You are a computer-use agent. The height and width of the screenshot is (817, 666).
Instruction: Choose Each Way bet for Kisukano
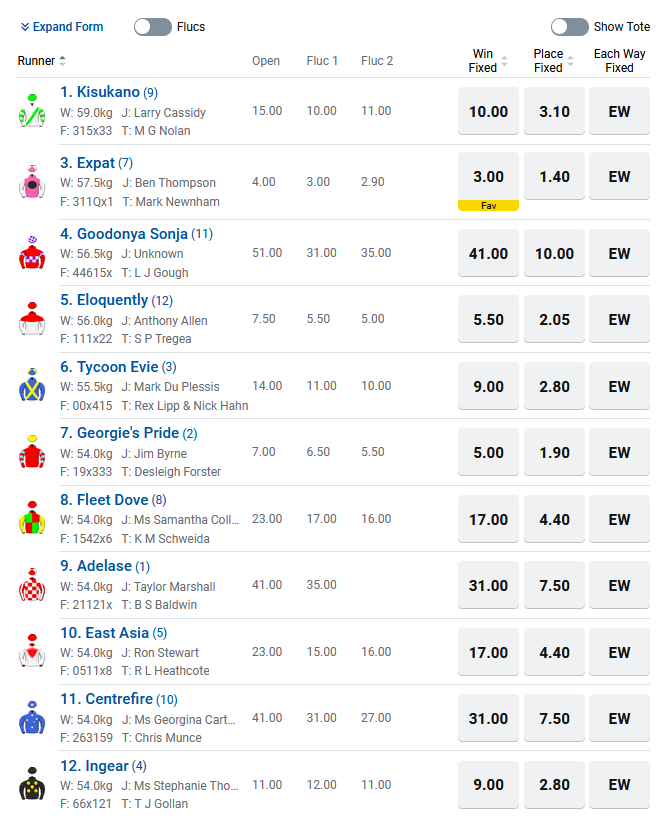619,111
